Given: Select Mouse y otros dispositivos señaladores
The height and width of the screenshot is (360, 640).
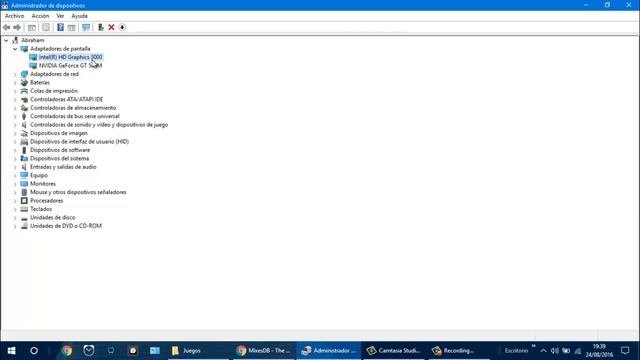Looking at the screenshot, I should coord(78,192).
